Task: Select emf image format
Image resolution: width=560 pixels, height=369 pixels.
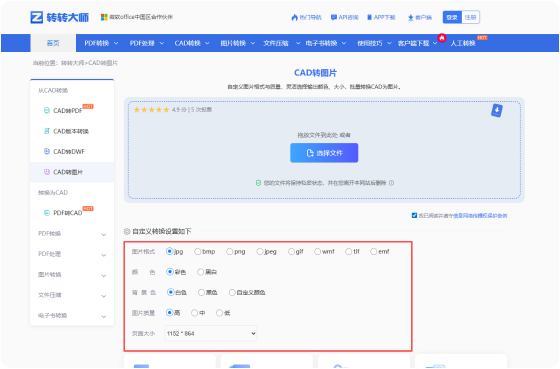Action: (x=374, y=251)
